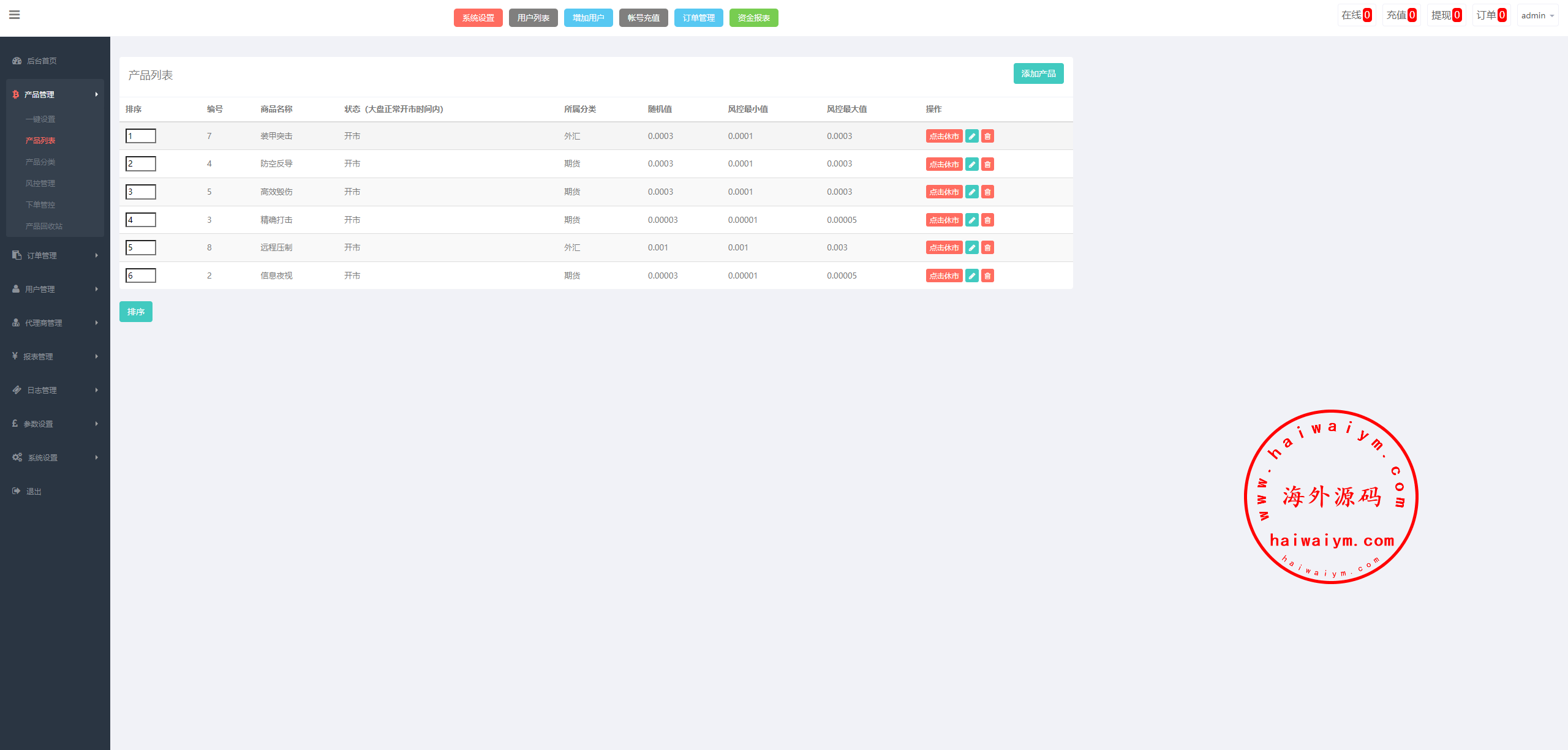
Task: Click the 退出 logout icon in sidebar
Action: tap(17, 491)
